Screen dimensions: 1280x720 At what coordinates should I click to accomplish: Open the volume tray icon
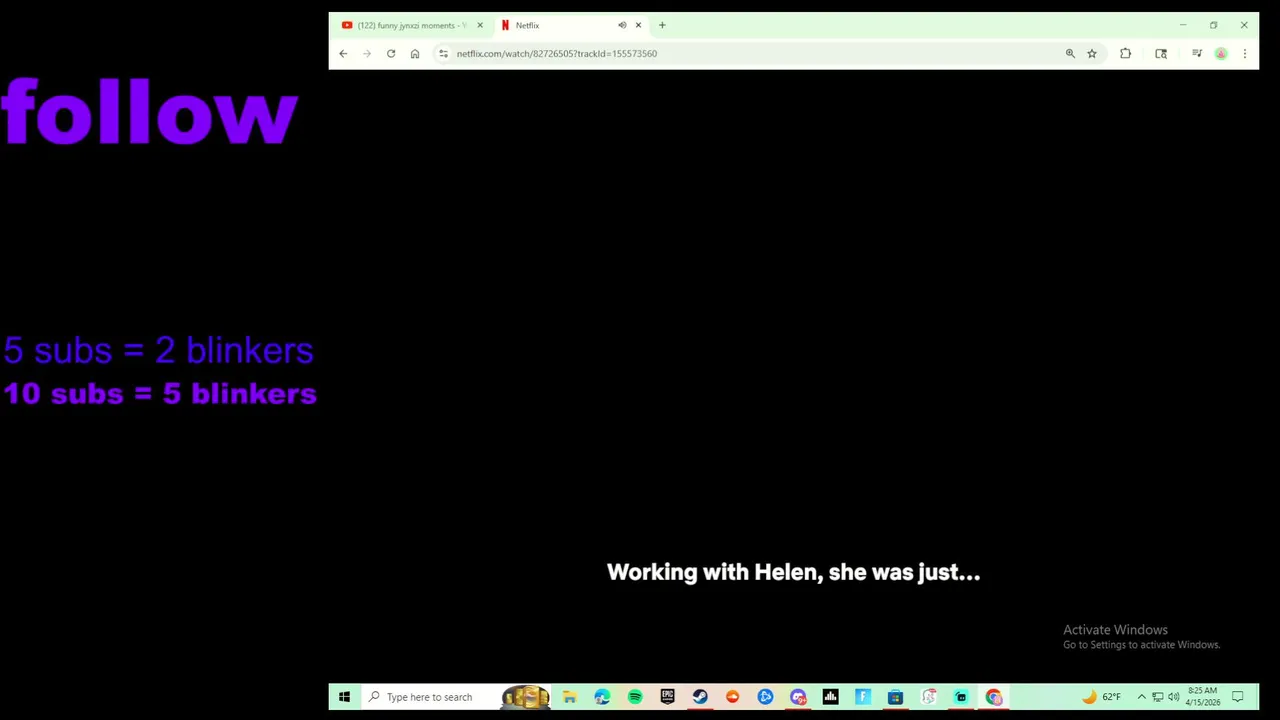tap(1174, 697)
